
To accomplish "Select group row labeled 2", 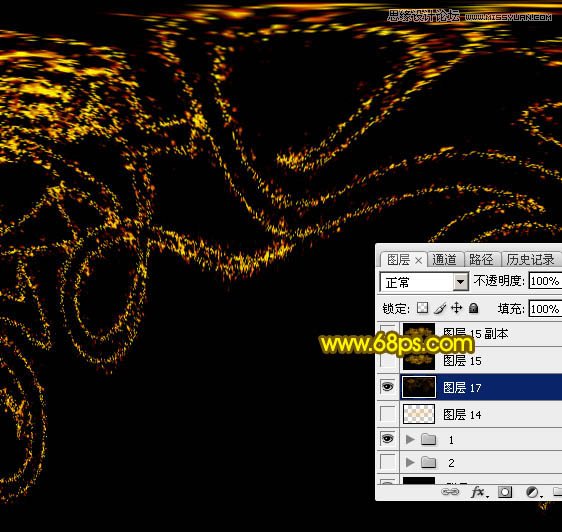I will [470, 462].
